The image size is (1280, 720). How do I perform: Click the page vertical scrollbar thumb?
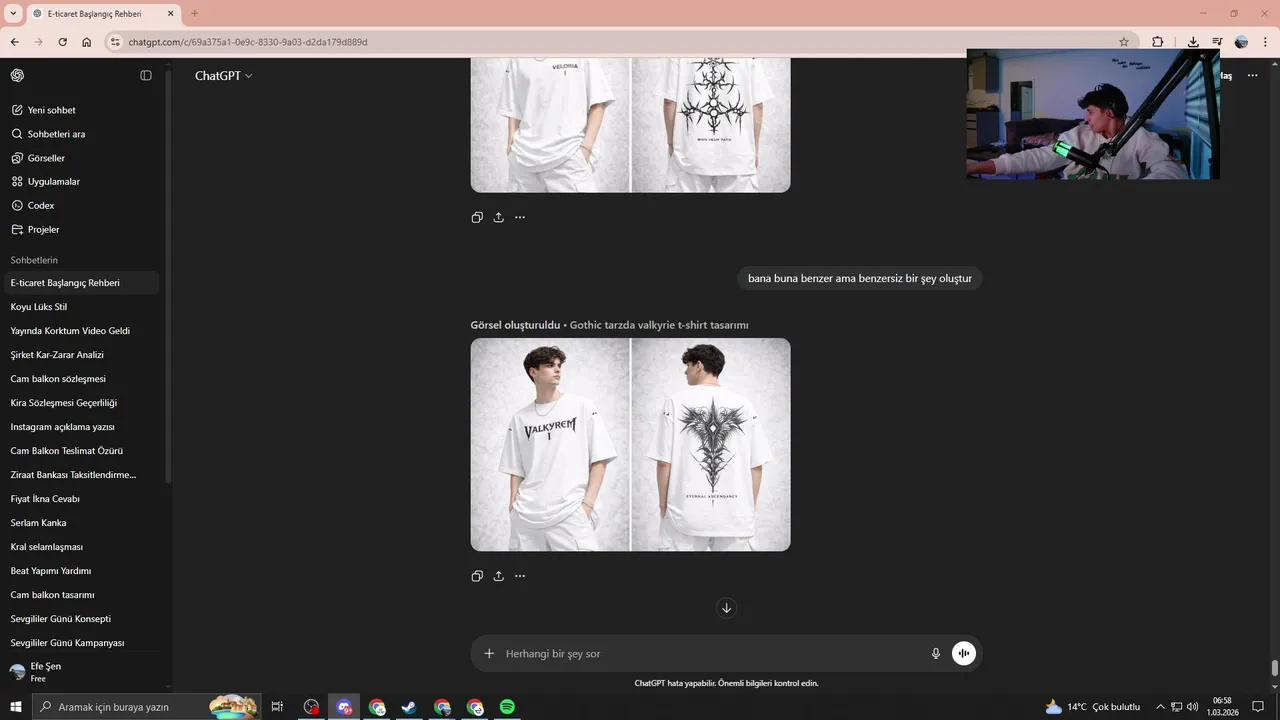pyautogui.click(x=1275, y=668)
